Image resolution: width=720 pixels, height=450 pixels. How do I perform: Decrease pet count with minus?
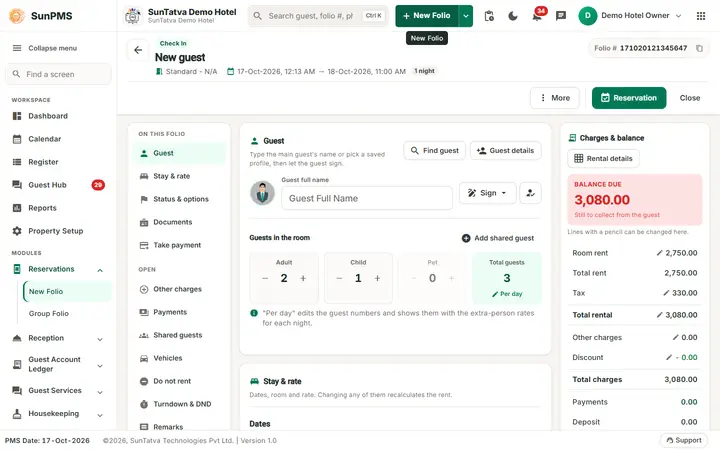pyautogui.click(x=414, y=278)
